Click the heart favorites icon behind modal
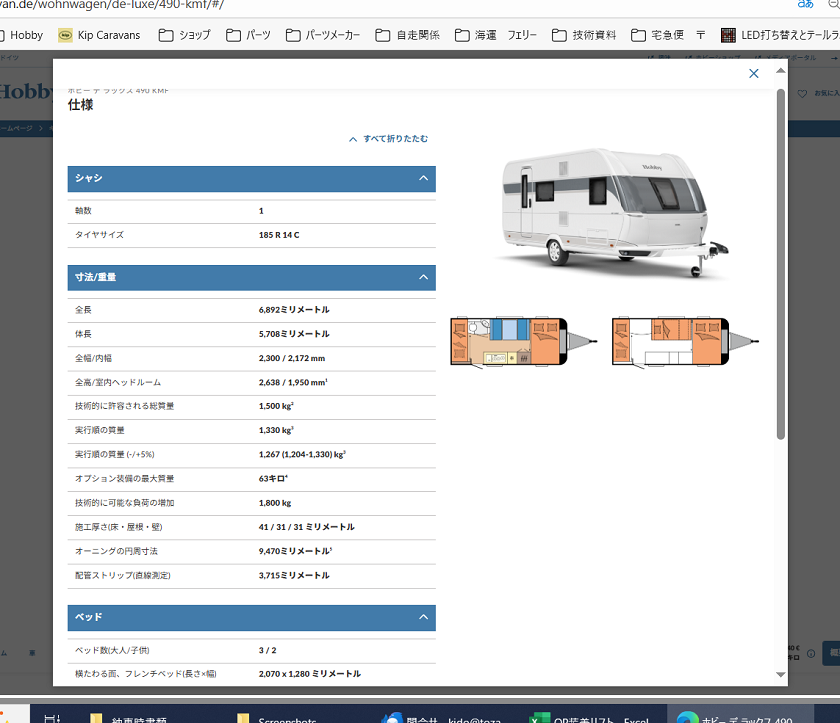Screen dimensions: 840x723 pos(802,94)
